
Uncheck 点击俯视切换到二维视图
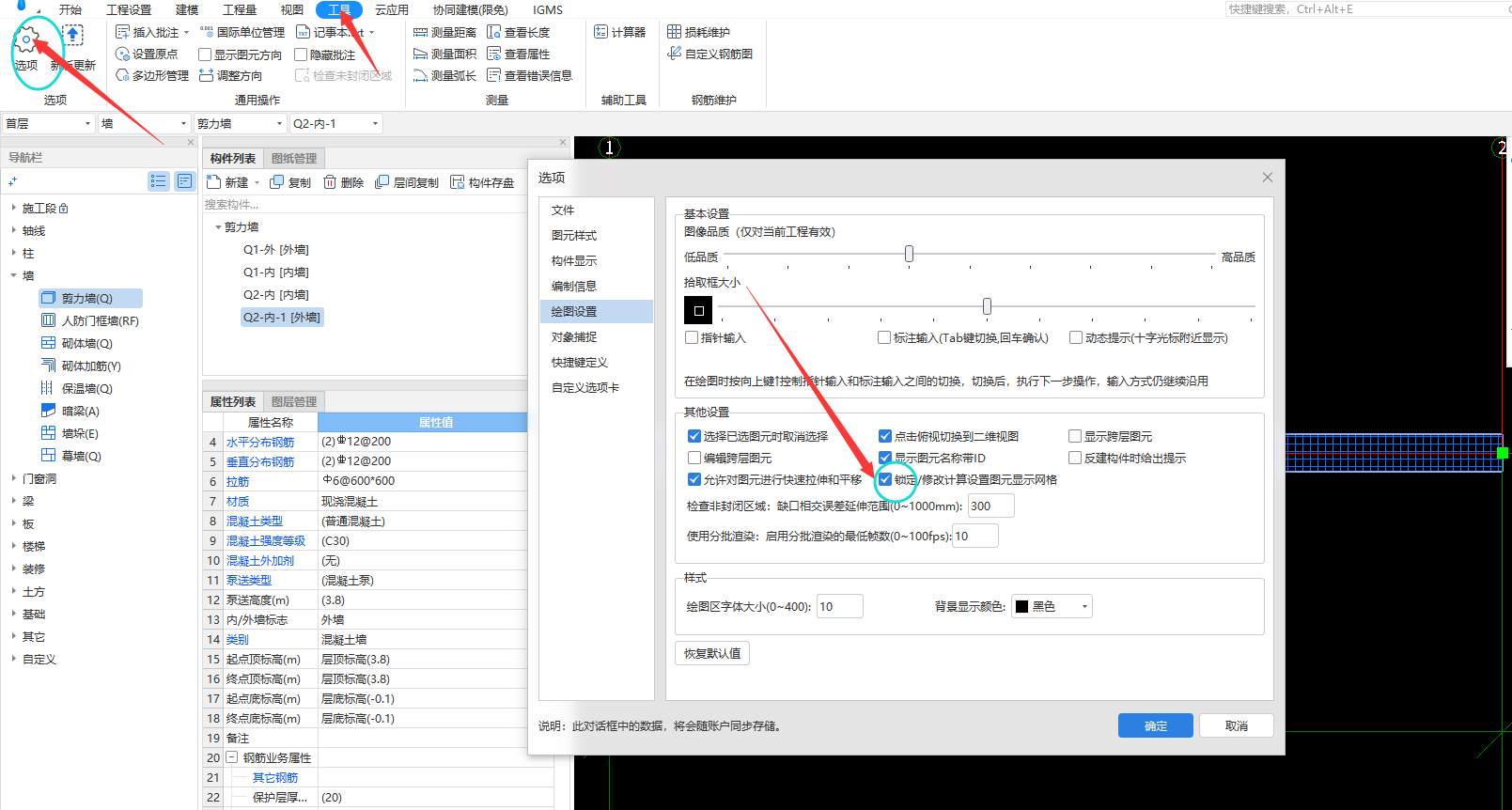coord(885,436)
